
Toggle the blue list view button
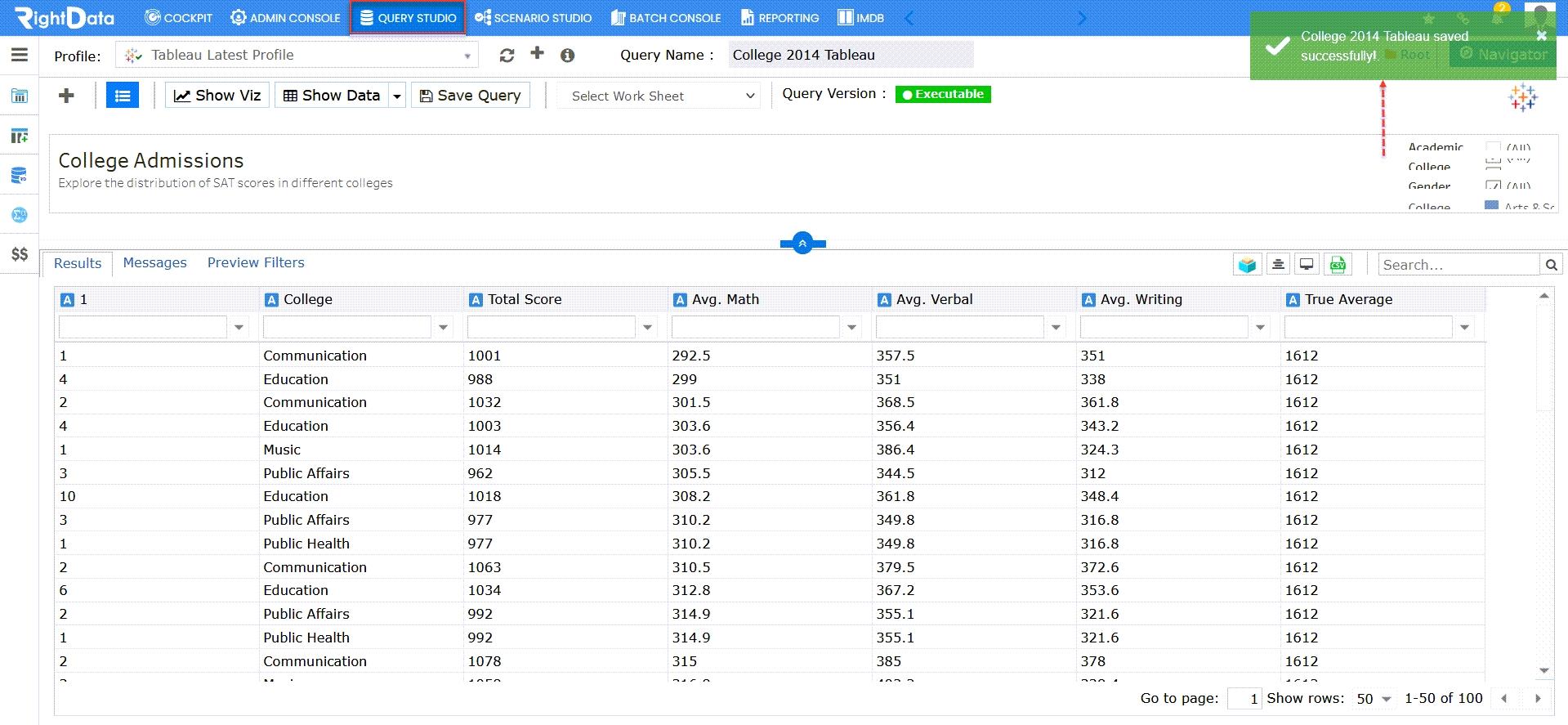click(x=123, y=96)
